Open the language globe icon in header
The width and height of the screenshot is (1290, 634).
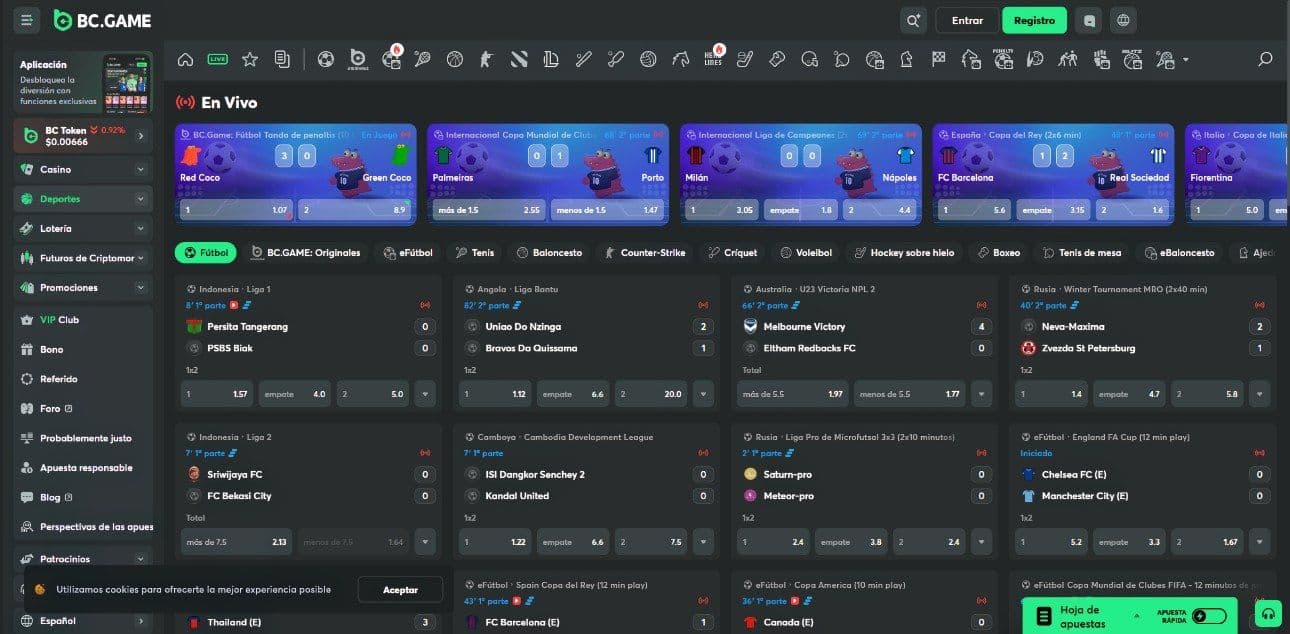tap(1123, 20)
